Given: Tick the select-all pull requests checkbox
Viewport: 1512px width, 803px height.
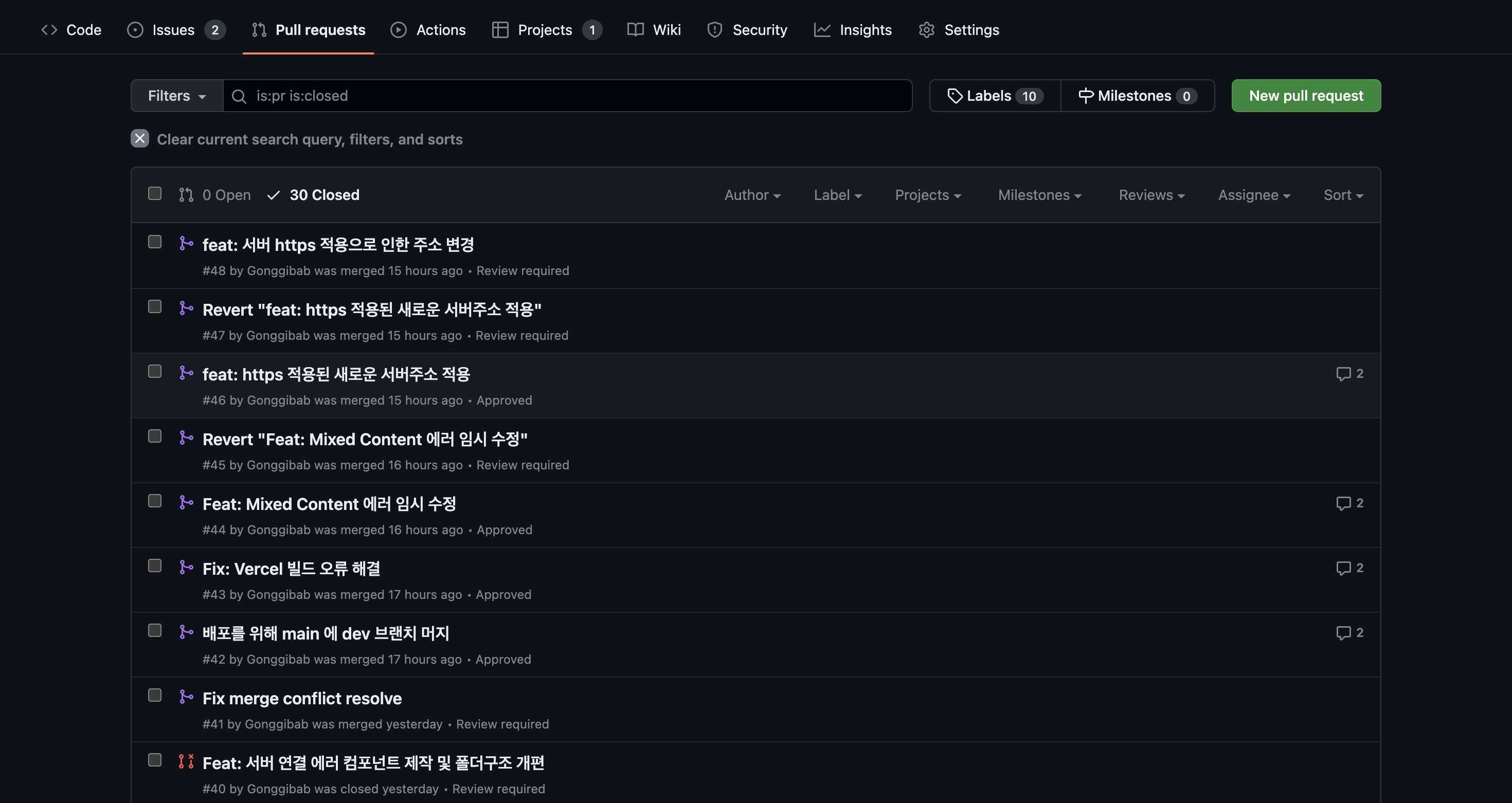Looking at the screenshot, I should 154,194.
